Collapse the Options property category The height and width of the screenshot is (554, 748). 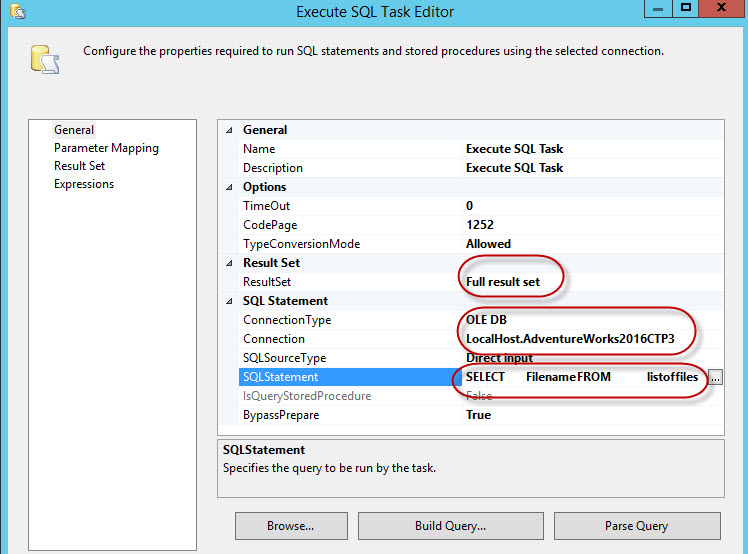[229, 187]
